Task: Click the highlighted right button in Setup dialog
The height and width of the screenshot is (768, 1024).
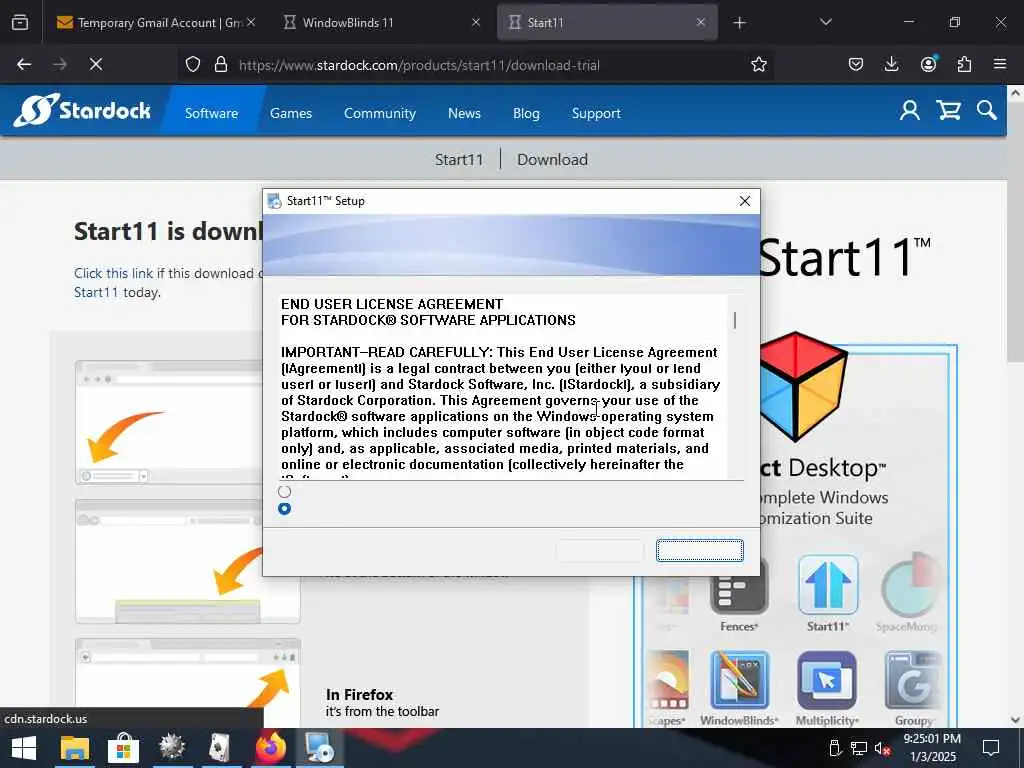Action: 699,551
